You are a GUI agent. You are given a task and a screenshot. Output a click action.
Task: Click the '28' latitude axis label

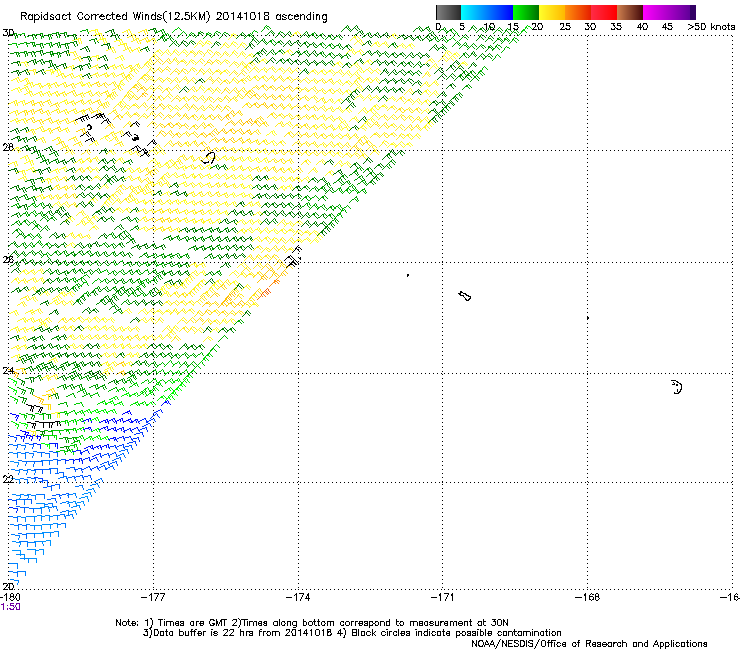(x=8, y=147)
